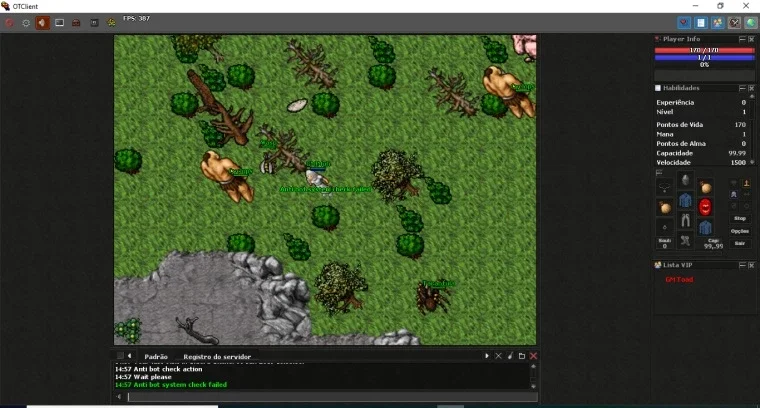
Task: Minimize the Habilidades panel
Action: point(742,88)
